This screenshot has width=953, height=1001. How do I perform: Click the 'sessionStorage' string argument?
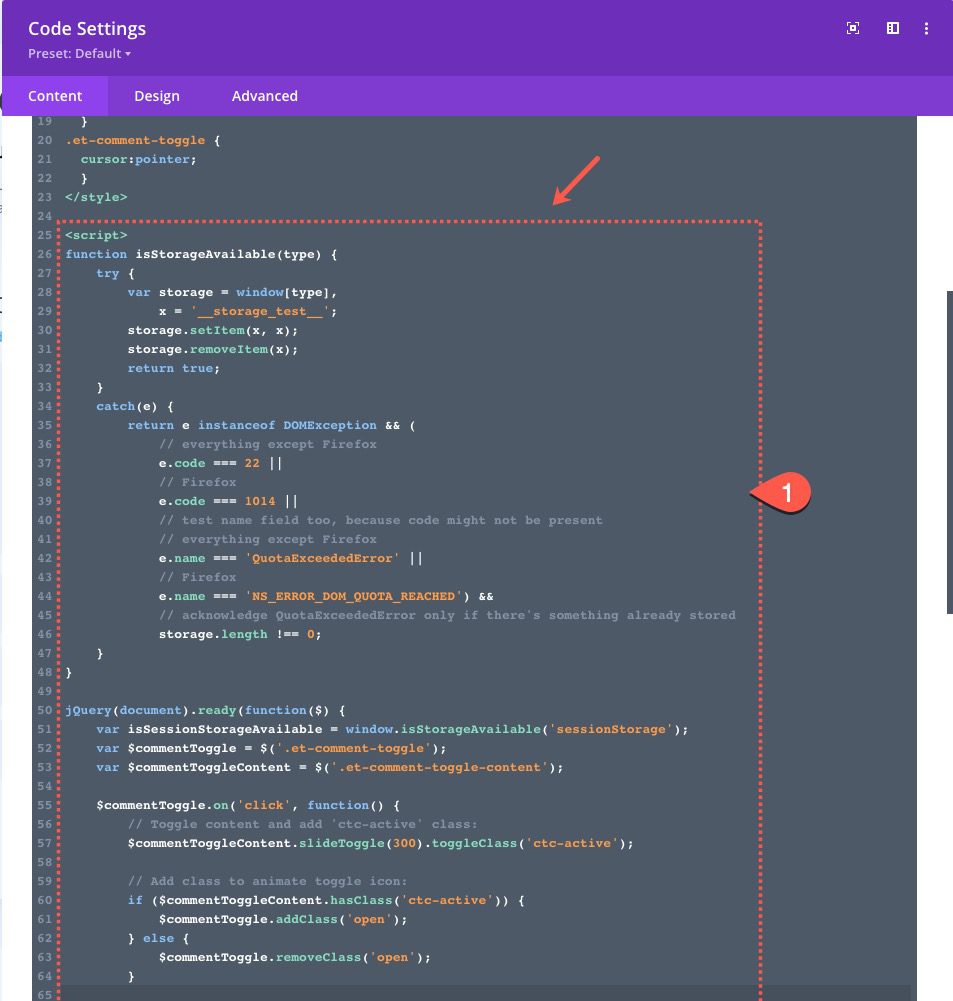[610, 729]
